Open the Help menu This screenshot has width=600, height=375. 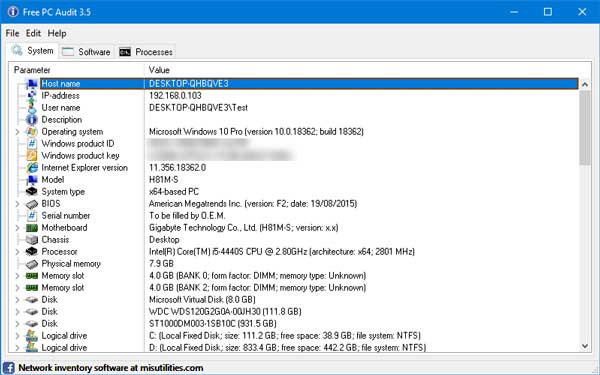click(57, 33)
